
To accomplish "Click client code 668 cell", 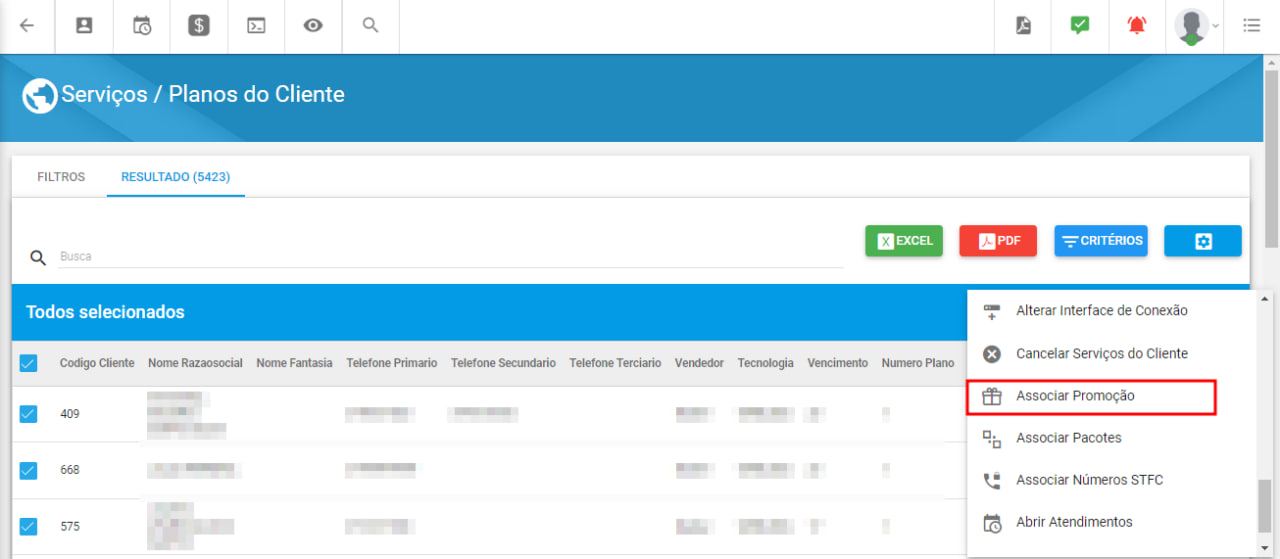I will pos(69,470).
